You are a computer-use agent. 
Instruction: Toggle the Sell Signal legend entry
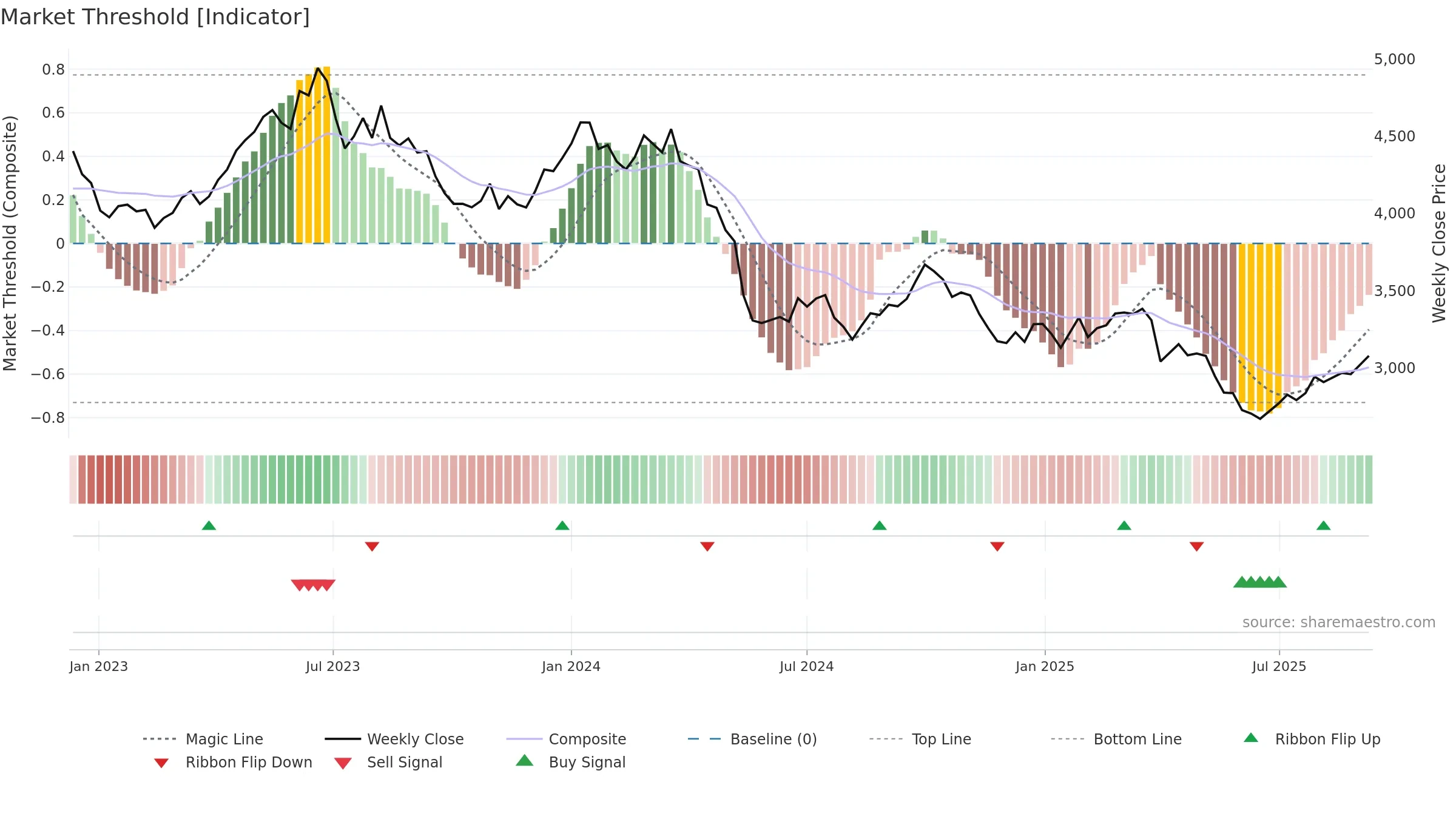point(388,762)
